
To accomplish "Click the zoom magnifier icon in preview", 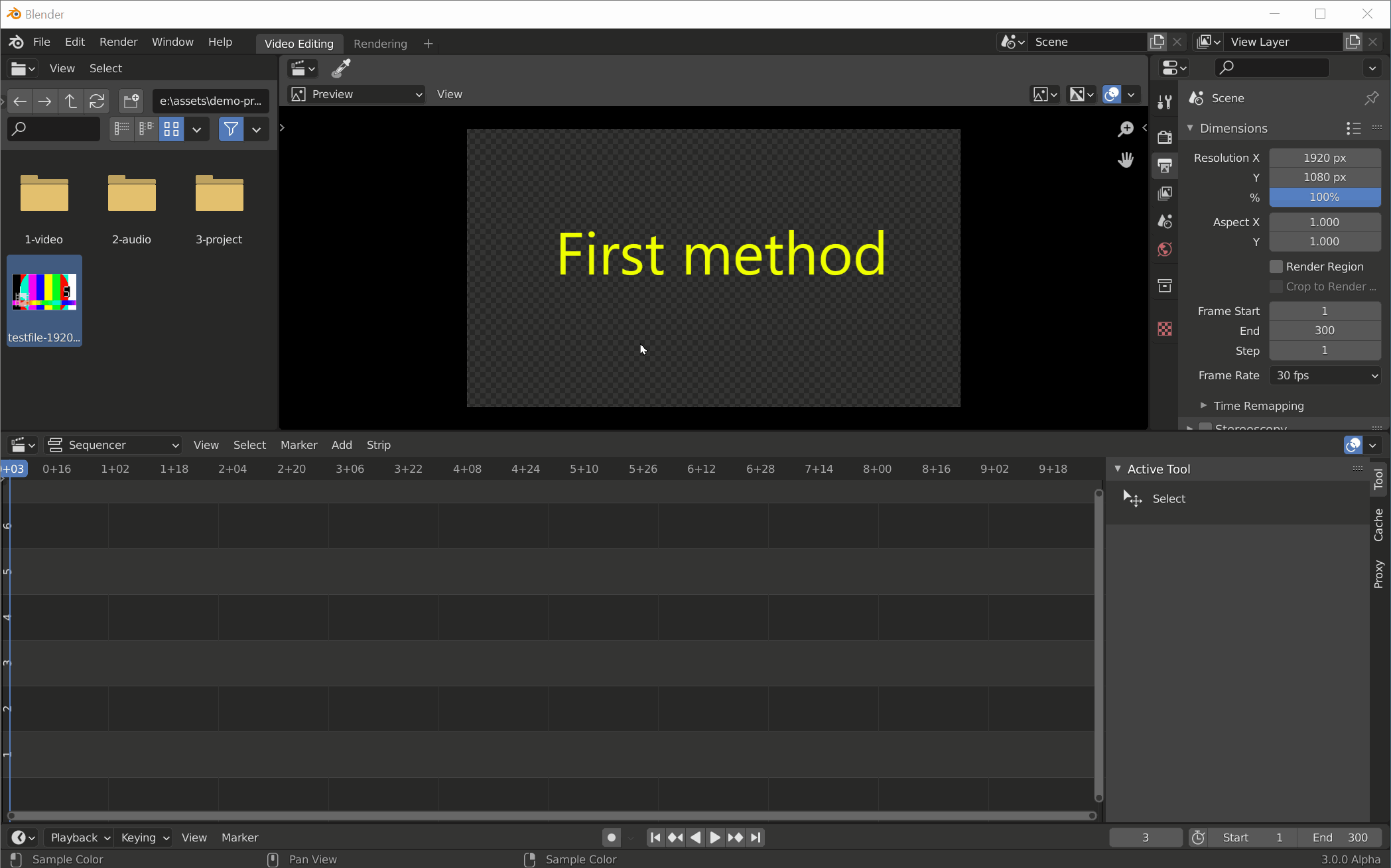I will (1126, 129).
